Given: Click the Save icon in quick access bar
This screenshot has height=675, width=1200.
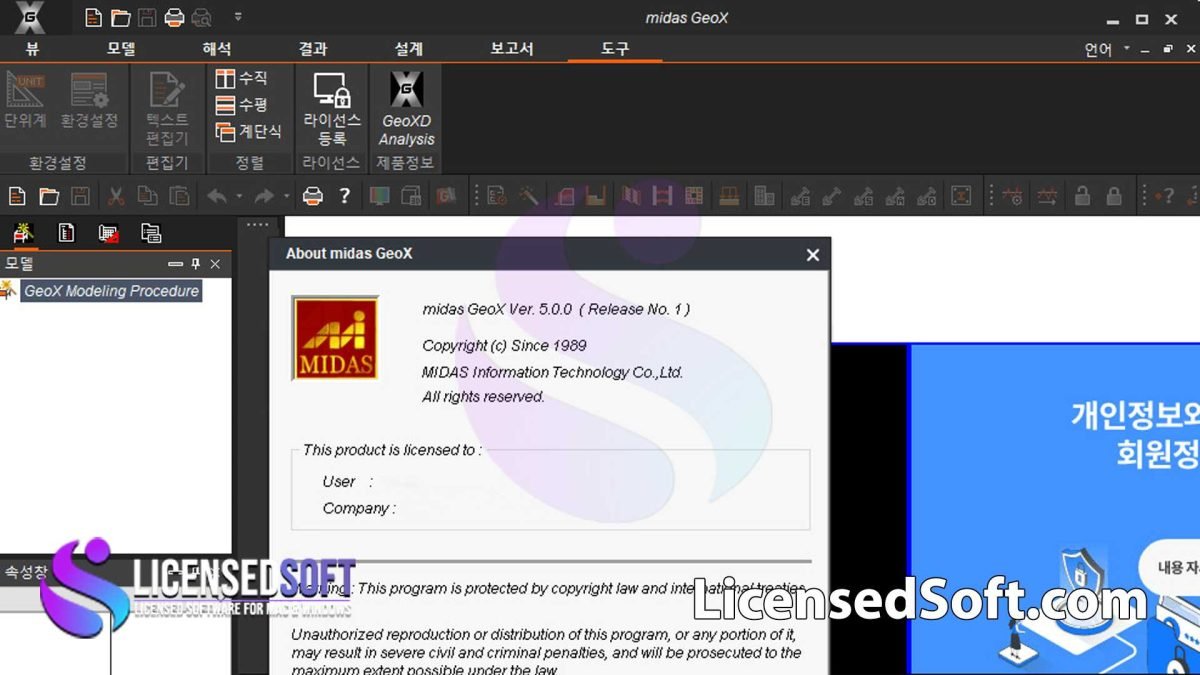Looking at the screenshot, I should 147,17.
